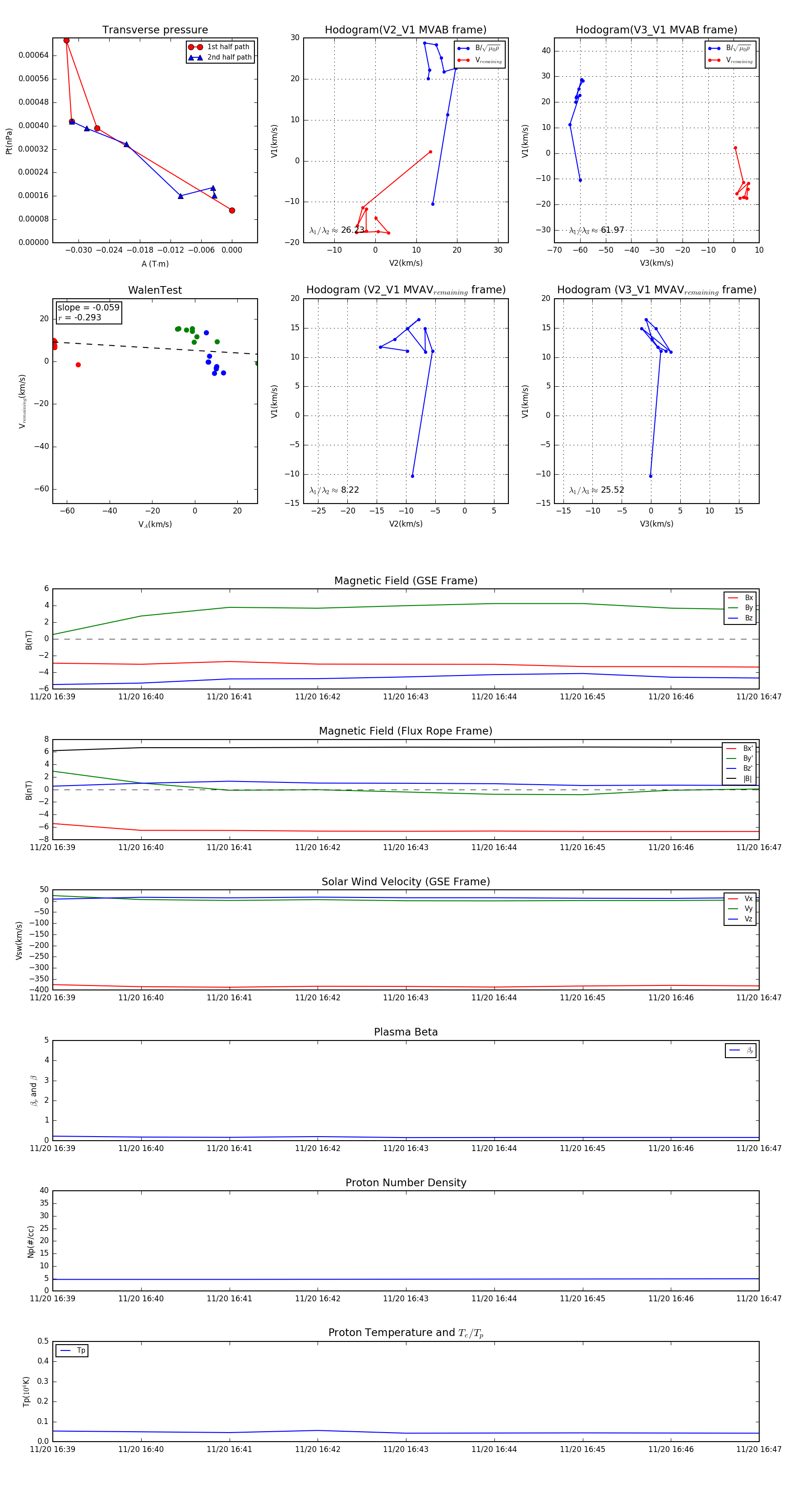Click the eigenvalue ratio text '8.22'
The height and width of the screenshot is (1489, 812).
(x=350, y=490)
